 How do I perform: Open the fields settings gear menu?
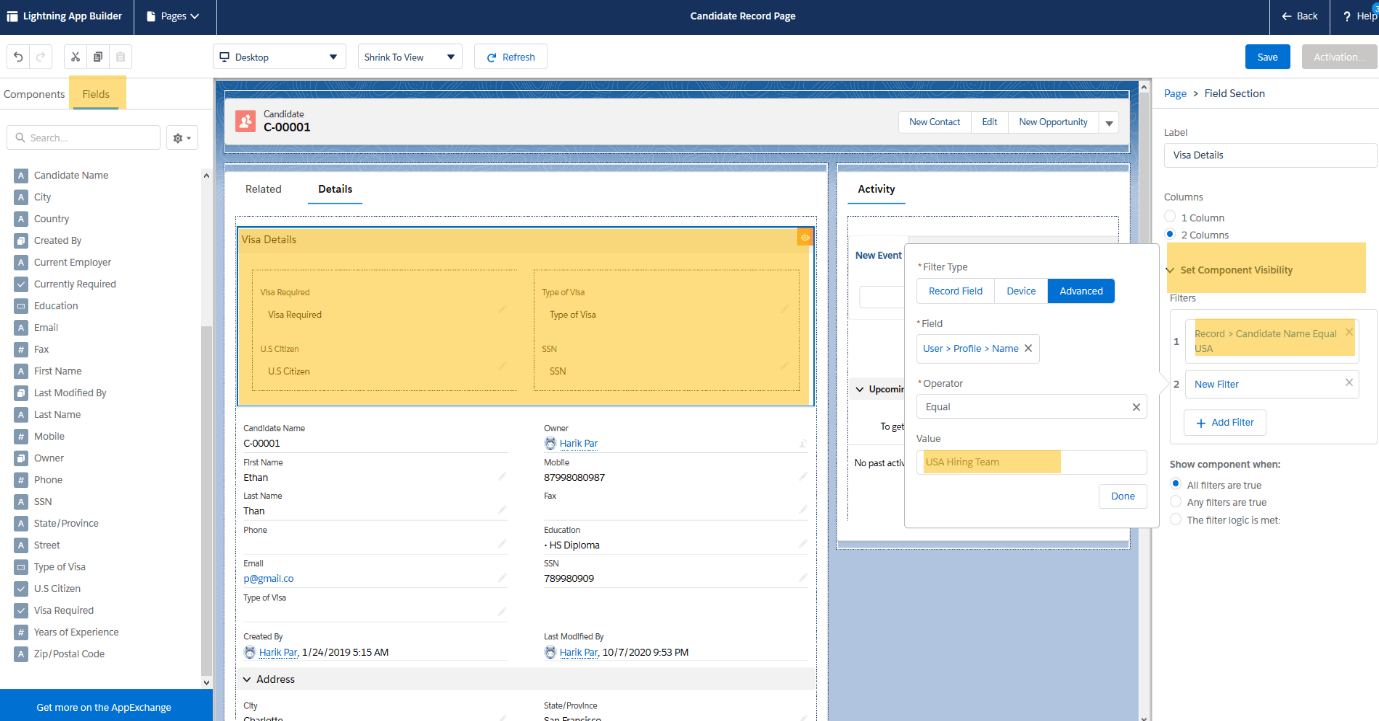182,138
